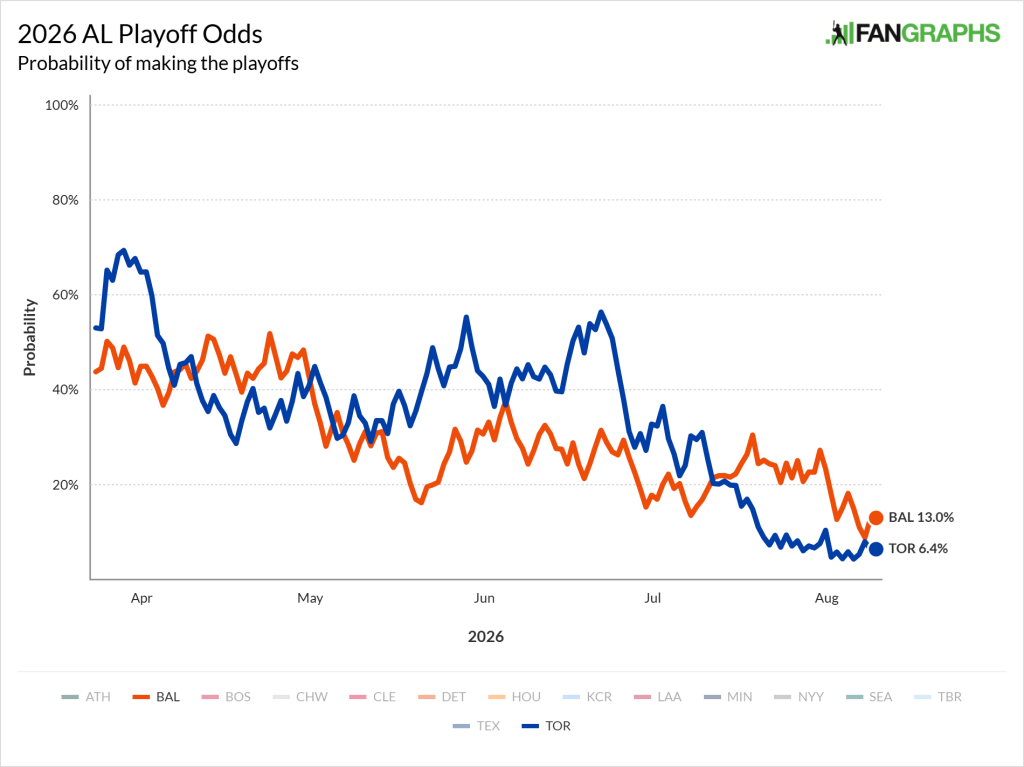
Task: Click the FanGraphs logo
Action: click(913, 33)
